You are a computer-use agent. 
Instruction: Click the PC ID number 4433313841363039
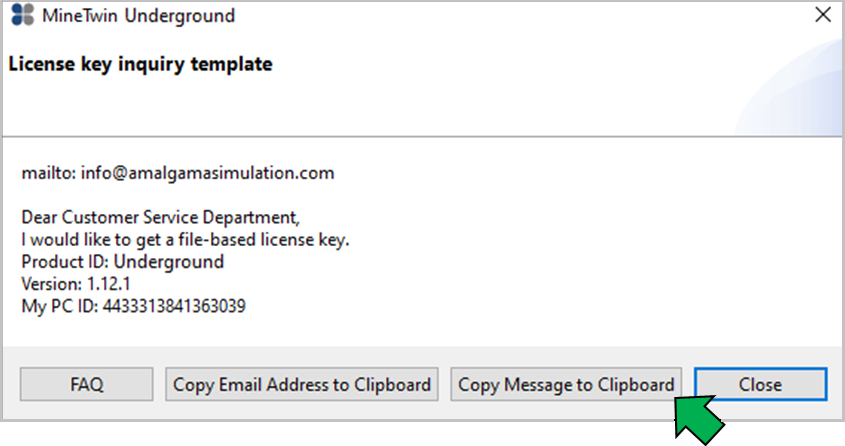click(174, 306)
